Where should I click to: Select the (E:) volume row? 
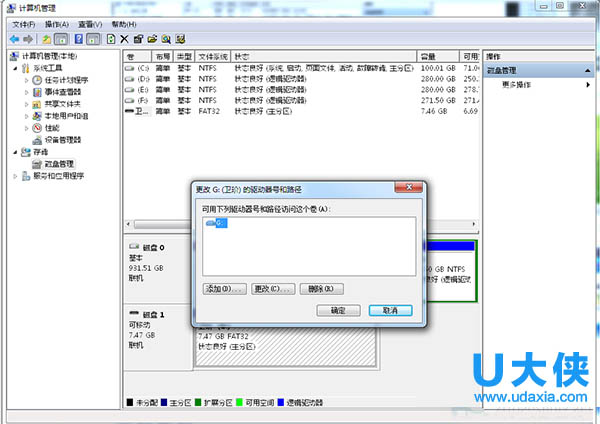pos(301,90)
